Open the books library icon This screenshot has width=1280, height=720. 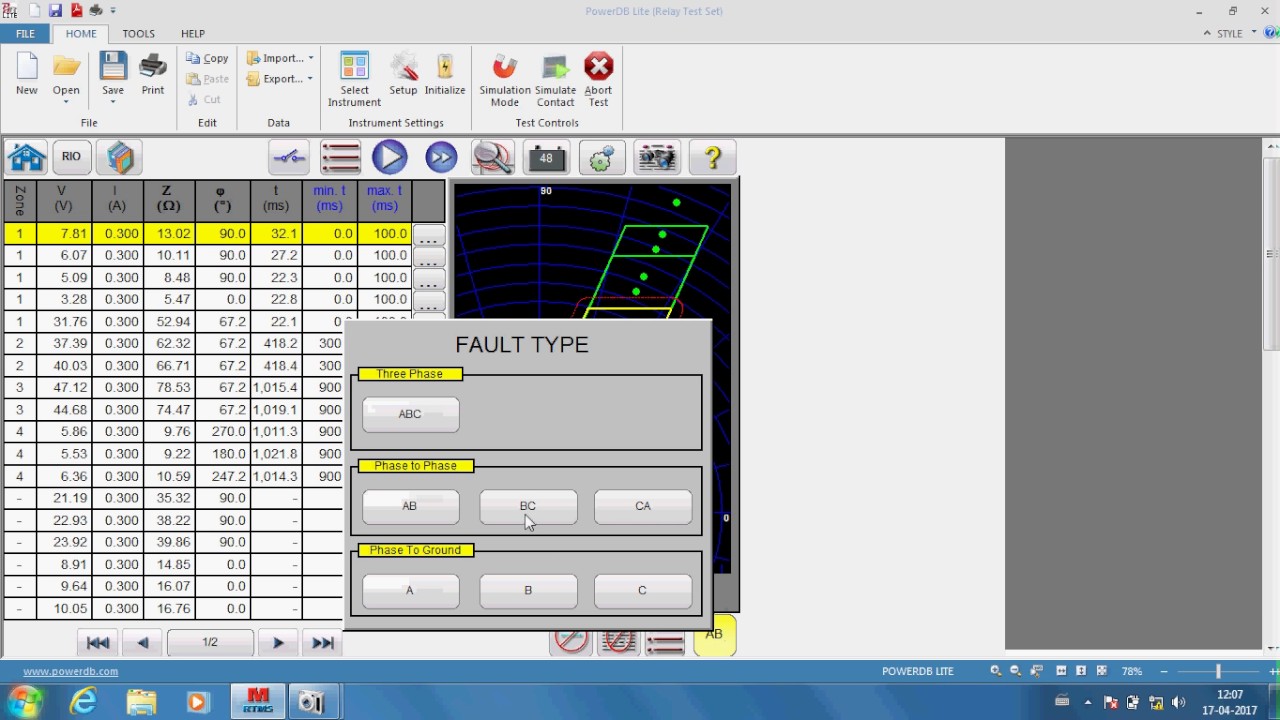point(119,157)
